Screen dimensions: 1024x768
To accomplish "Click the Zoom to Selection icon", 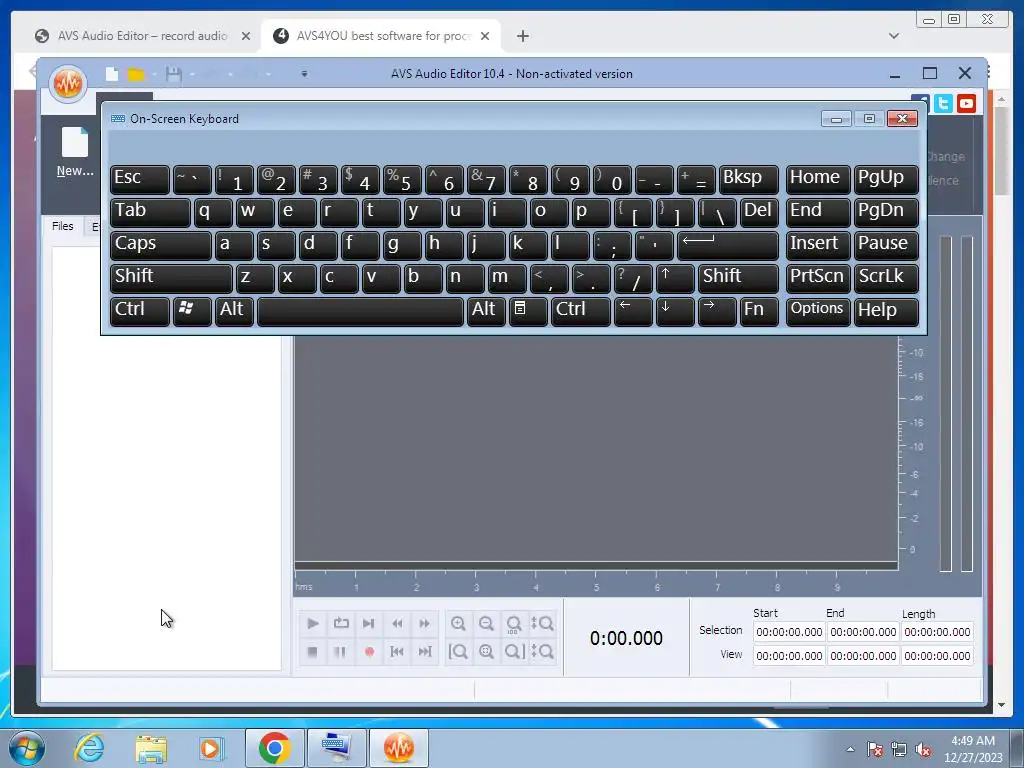I will [x=487, y=652].
